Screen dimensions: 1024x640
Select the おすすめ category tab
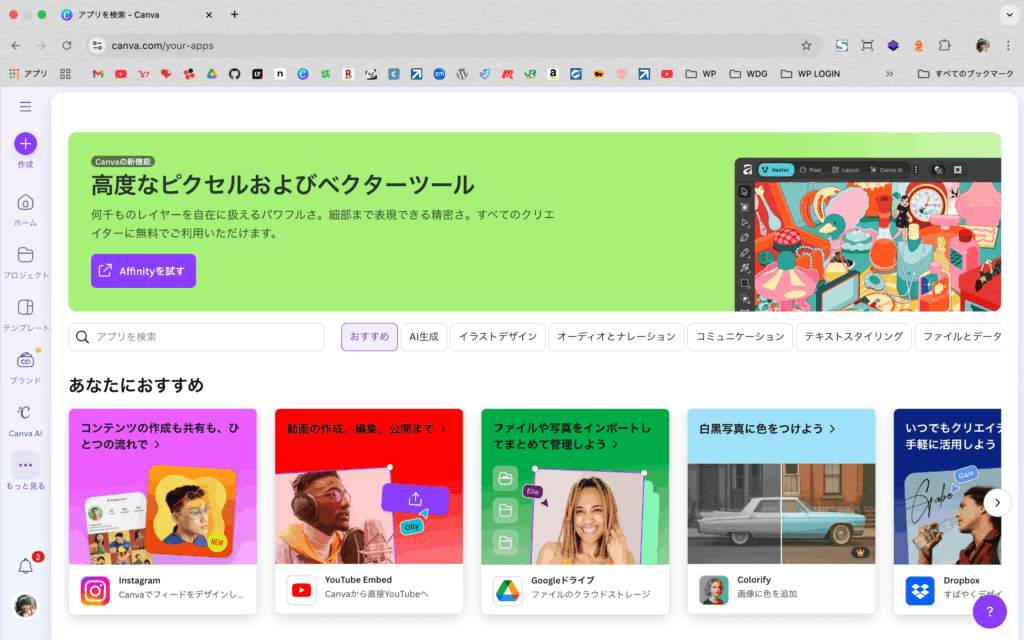pos(369,337)
